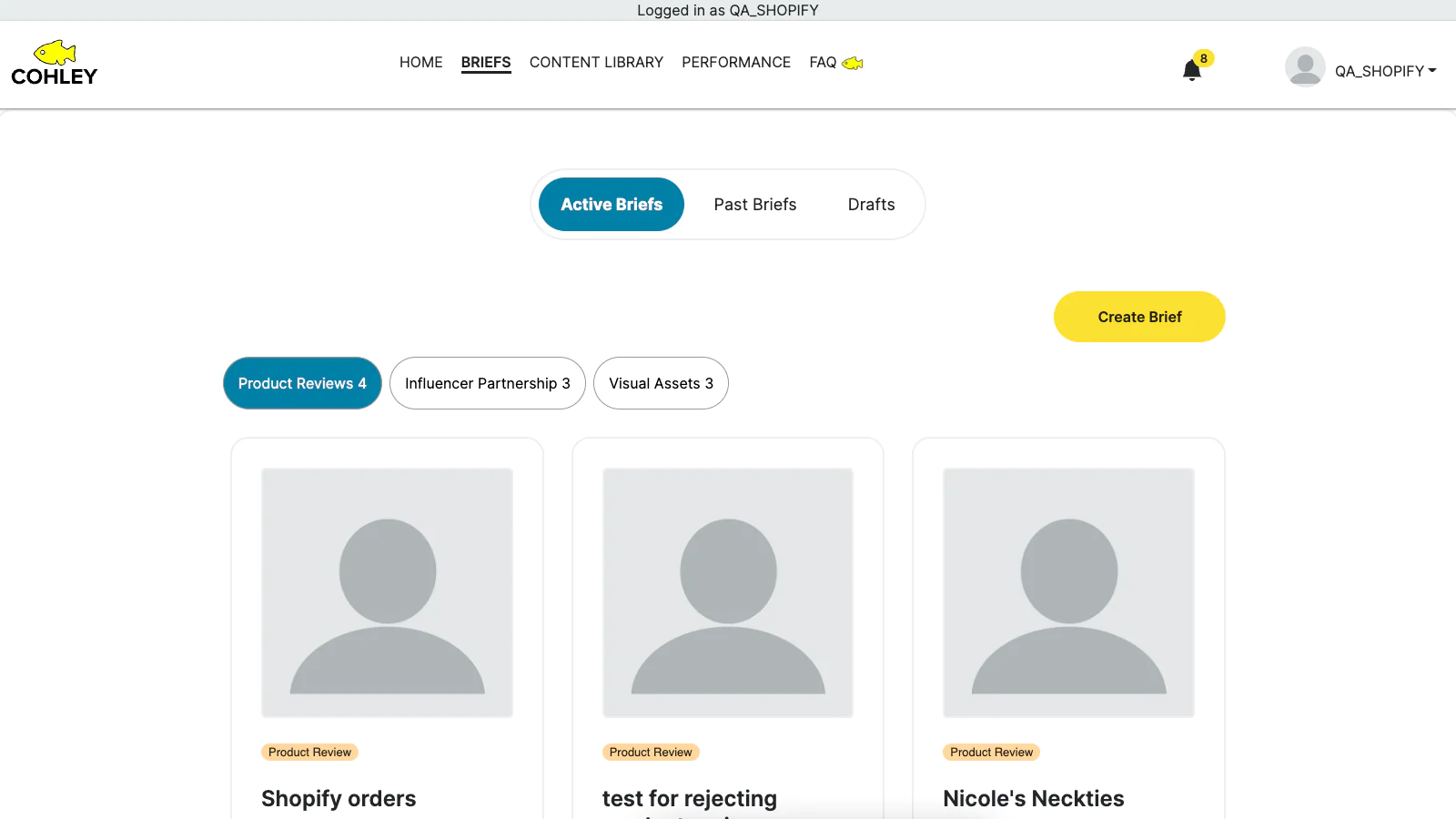Open the test for rejecting brief image
The image size is (1456, 819).
tap(728, 592)
